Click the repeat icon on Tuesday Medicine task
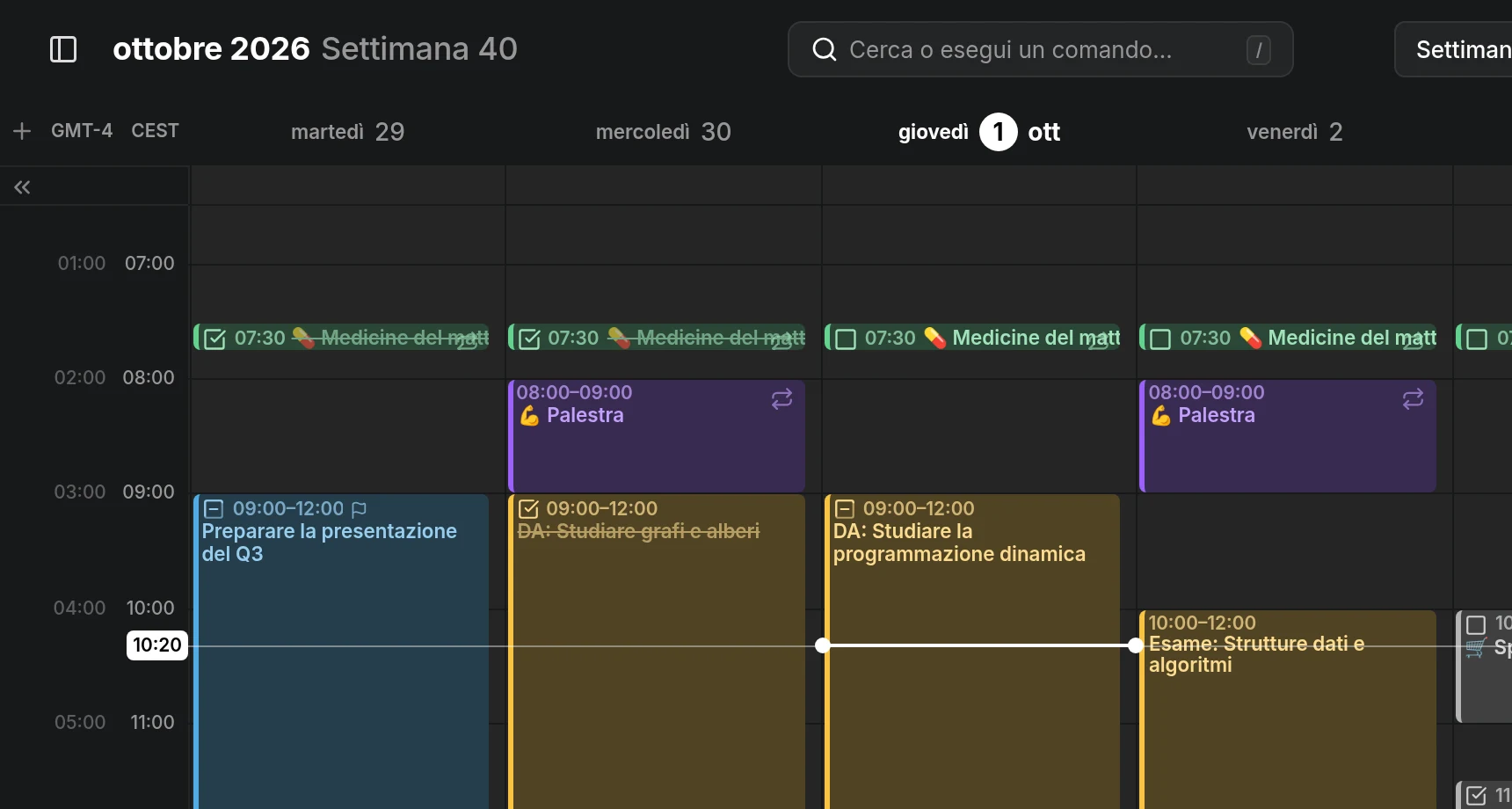The height and width of the screenshot is (809, 1512). point(469,342)
